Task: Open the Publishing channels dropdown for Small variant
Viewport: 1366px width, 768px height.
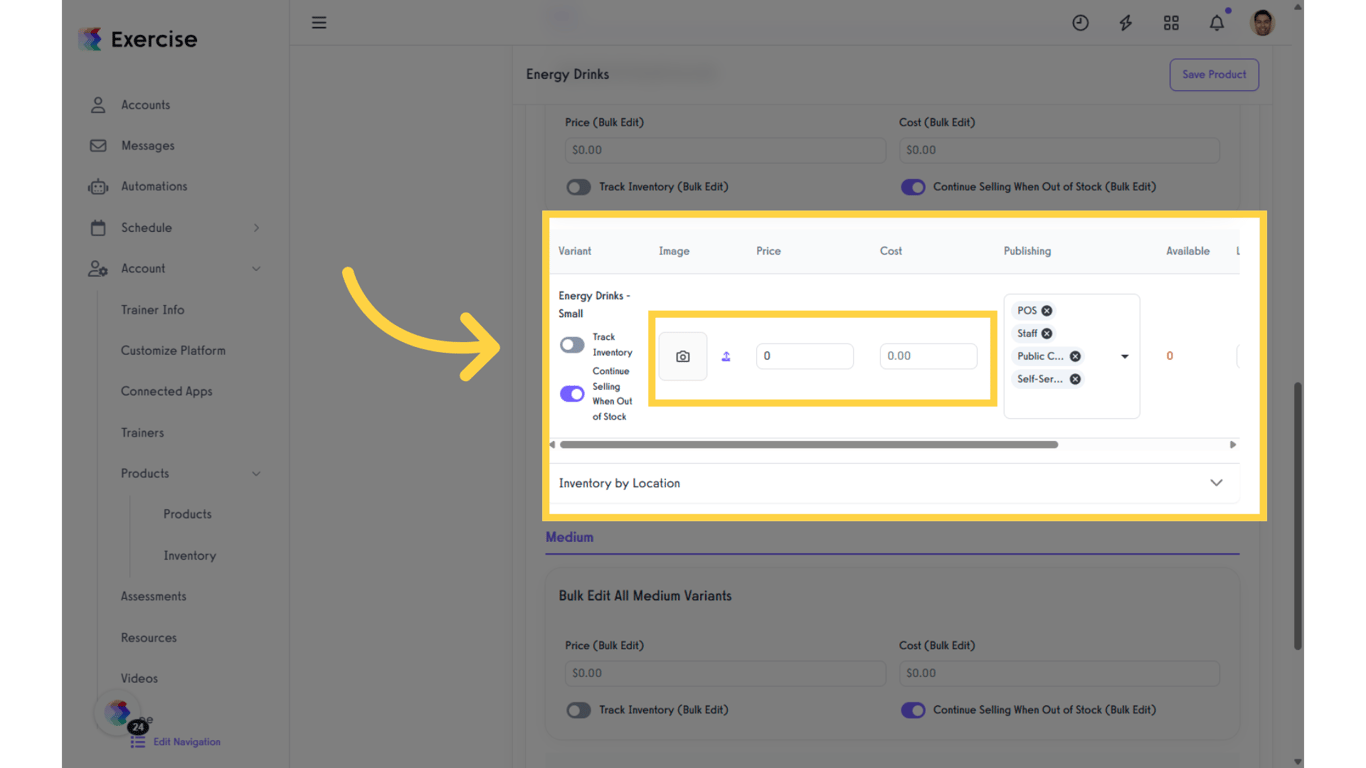Action: coord(1124,355)
